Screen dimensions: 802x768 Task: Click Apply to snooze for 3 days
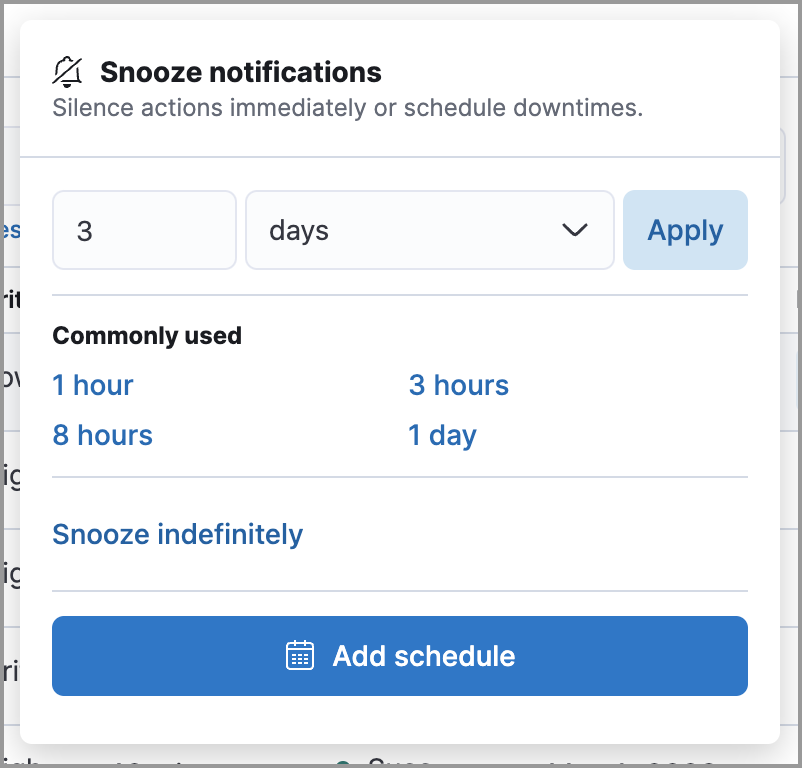pyautogui.click(x=685, y=230)
